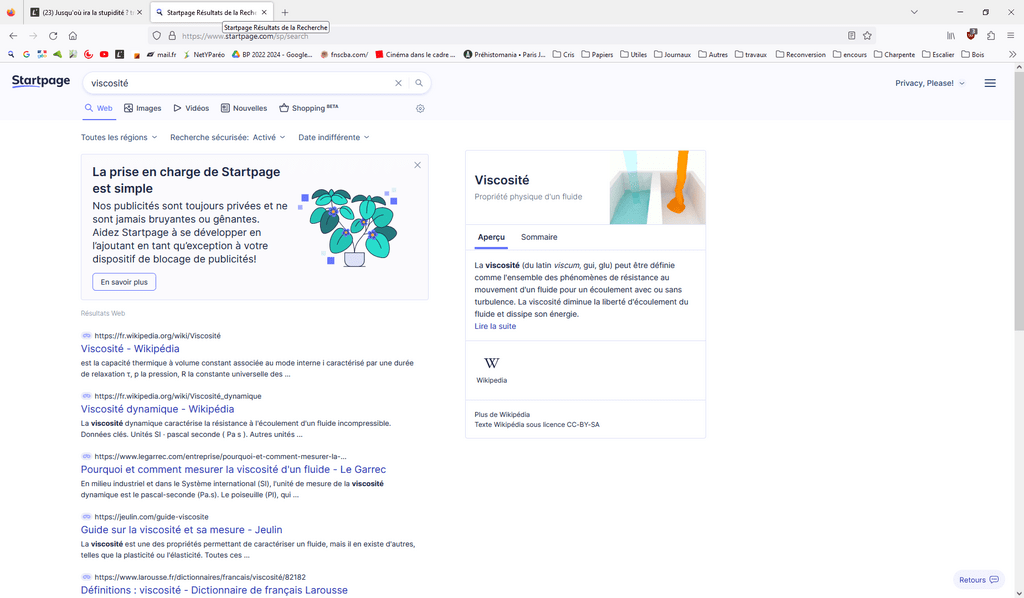The height and width of the screenshot is (598, 1024).
Task: Open the Date indifférente filter dropdown
Action: (334, 137)
